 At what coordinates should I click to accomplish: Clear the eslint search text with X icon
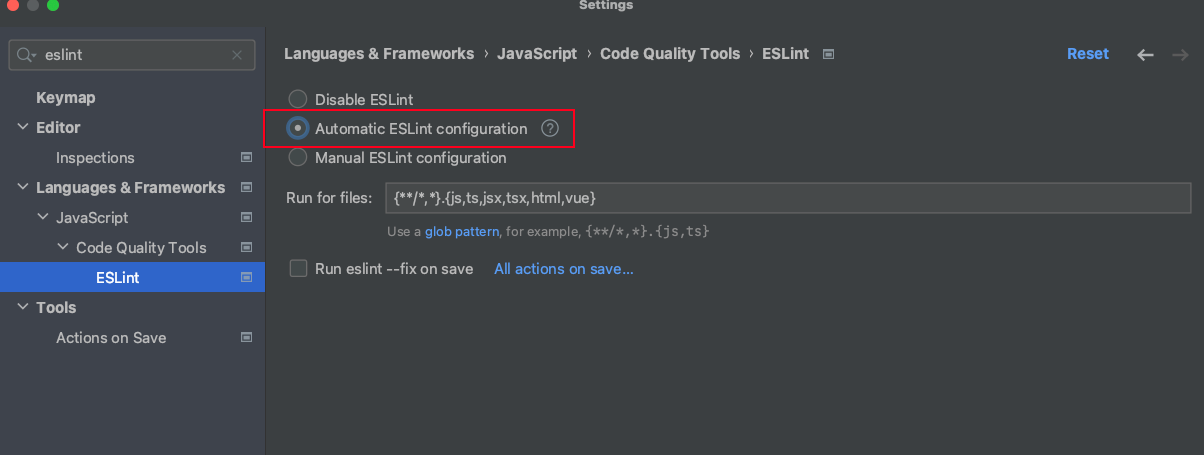[237, 55]
